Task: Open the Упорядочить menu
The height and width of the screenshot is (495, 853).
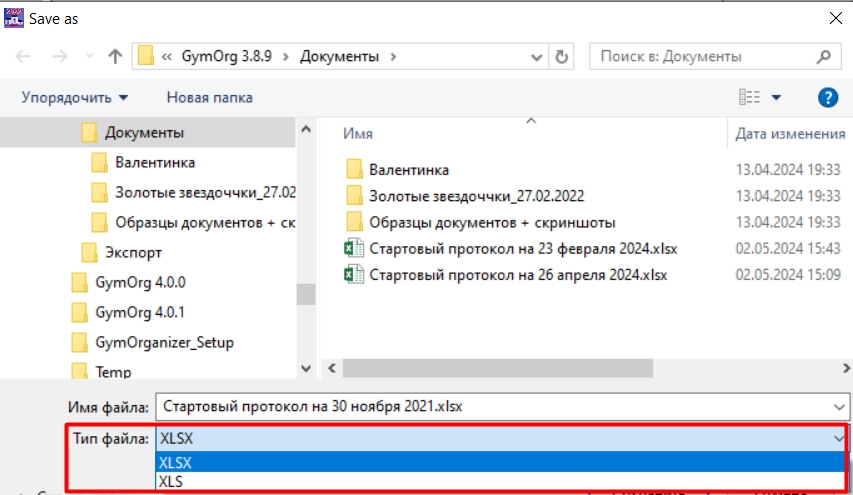Action: (x=75, y=97)
